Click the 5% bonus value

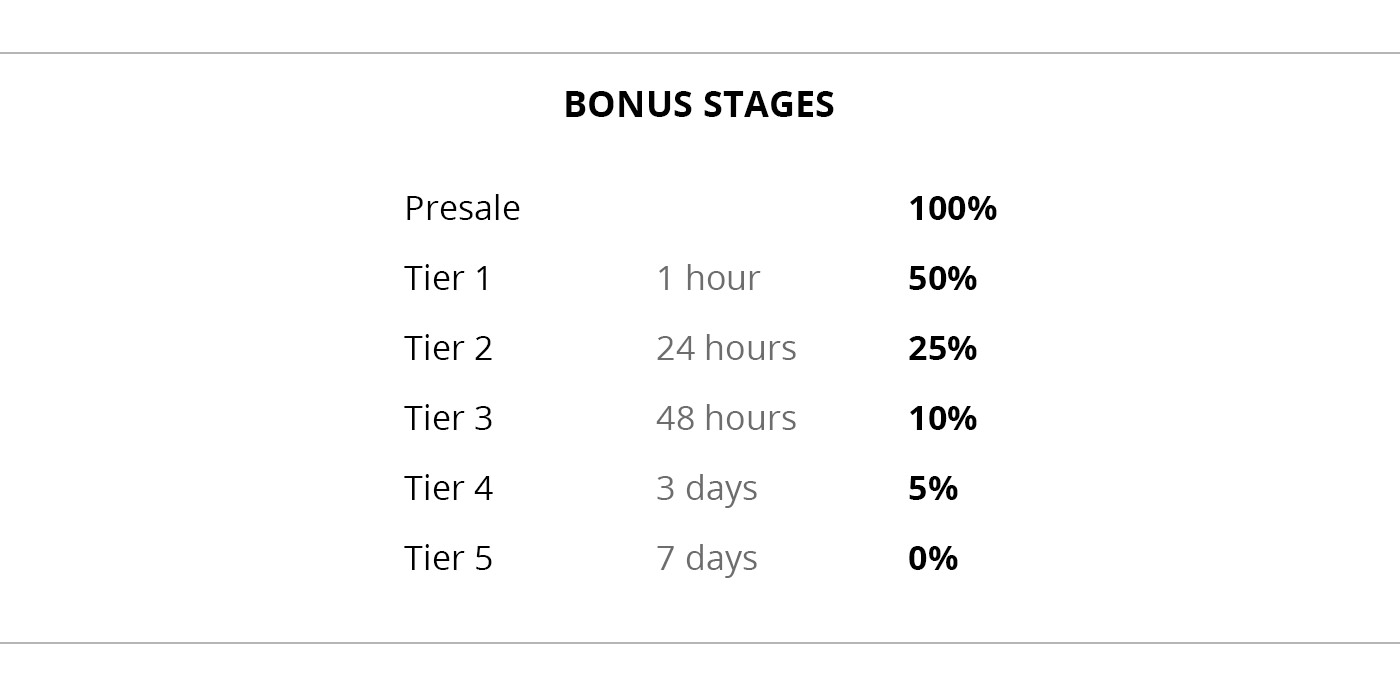click(x=933, y=488)
